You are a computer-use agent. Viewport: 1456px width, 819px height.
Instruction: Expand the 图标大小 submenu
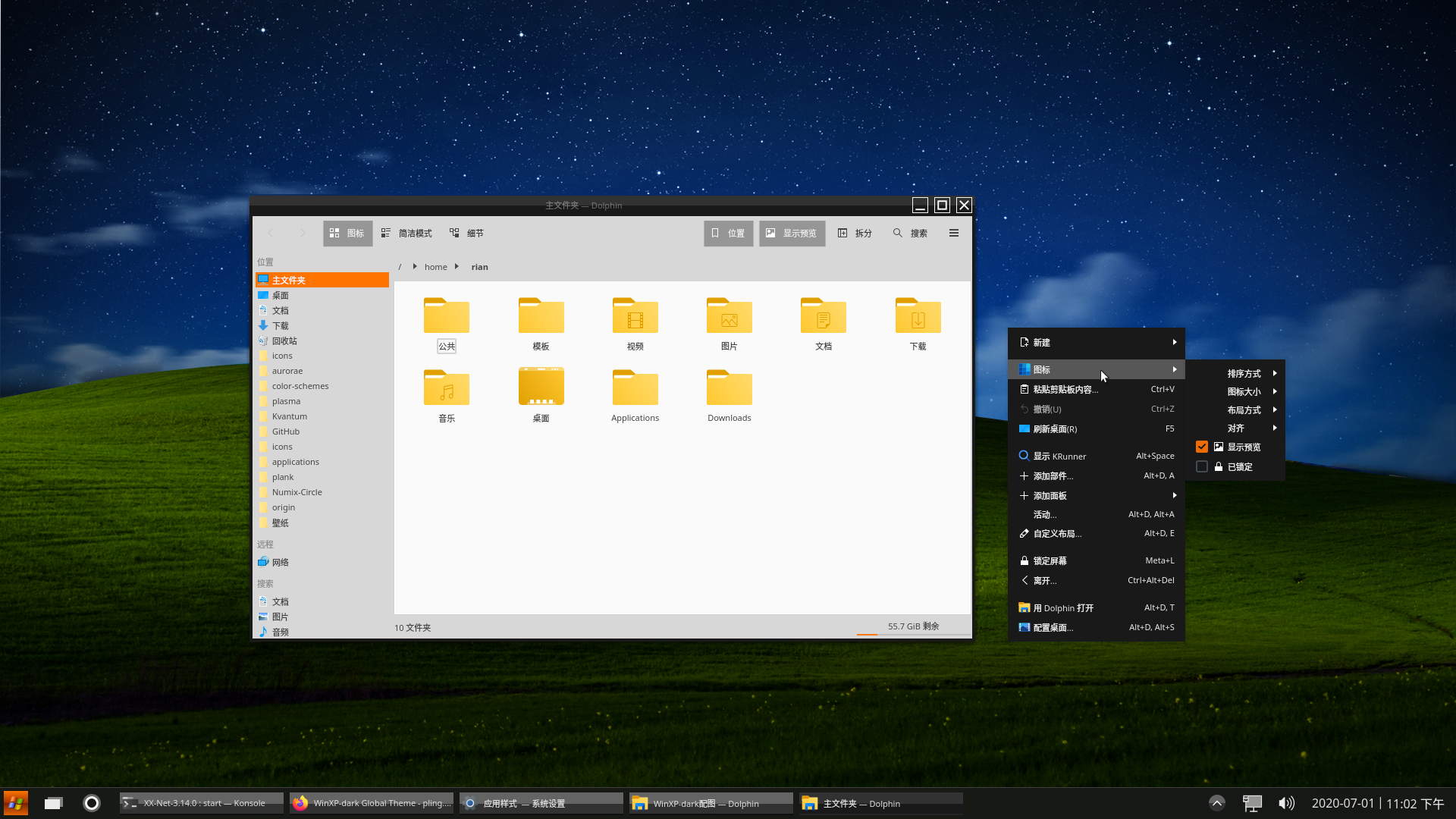point(1236,391)
